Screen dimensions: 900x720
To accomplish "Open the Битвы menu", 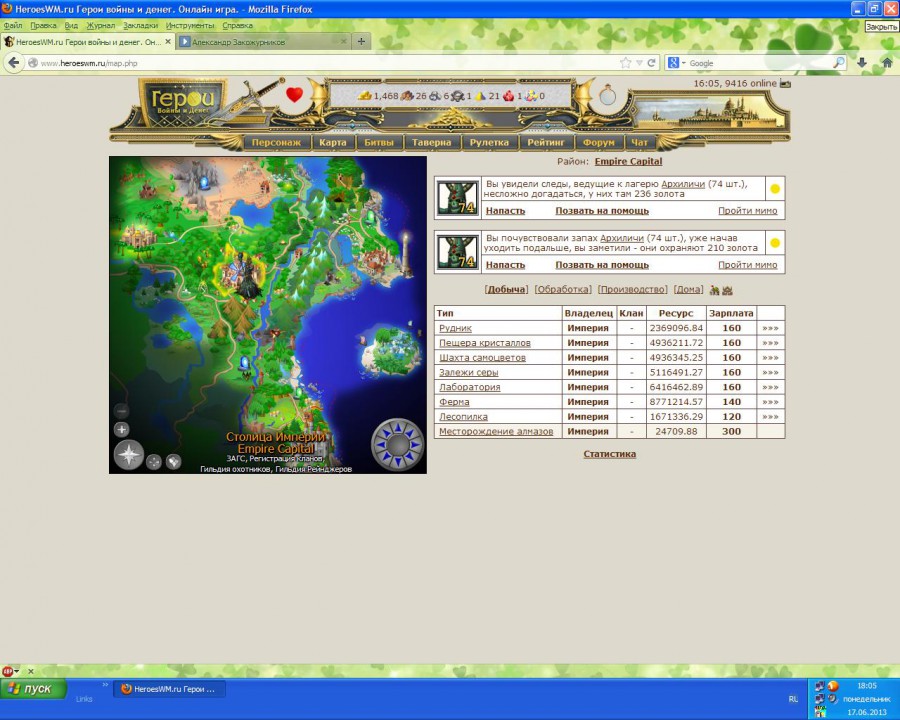I will tap(379, 142).
